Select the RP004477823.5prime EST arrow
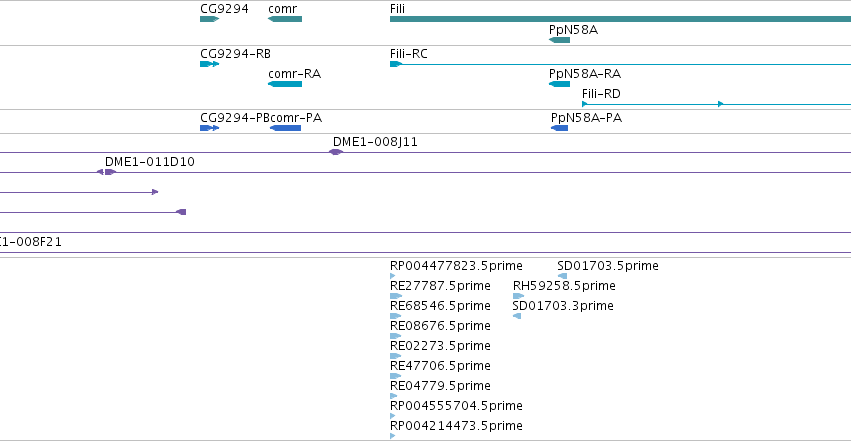The width and height of the screenshot is (851, 441). pyautogui.click(x=392, y=276)
